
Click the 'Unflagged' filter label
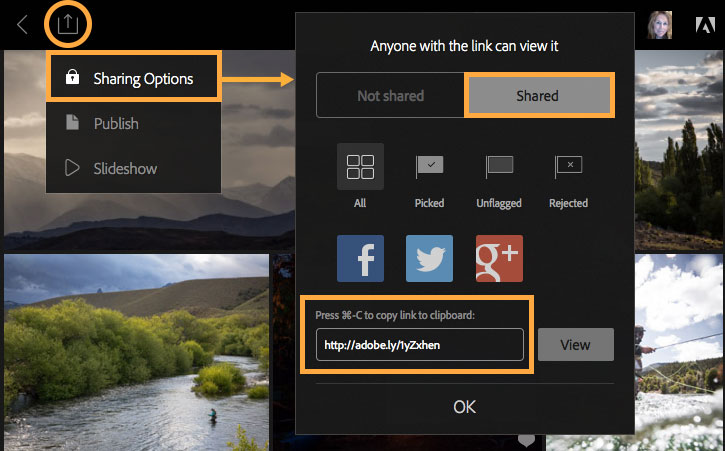coord(499,204)
